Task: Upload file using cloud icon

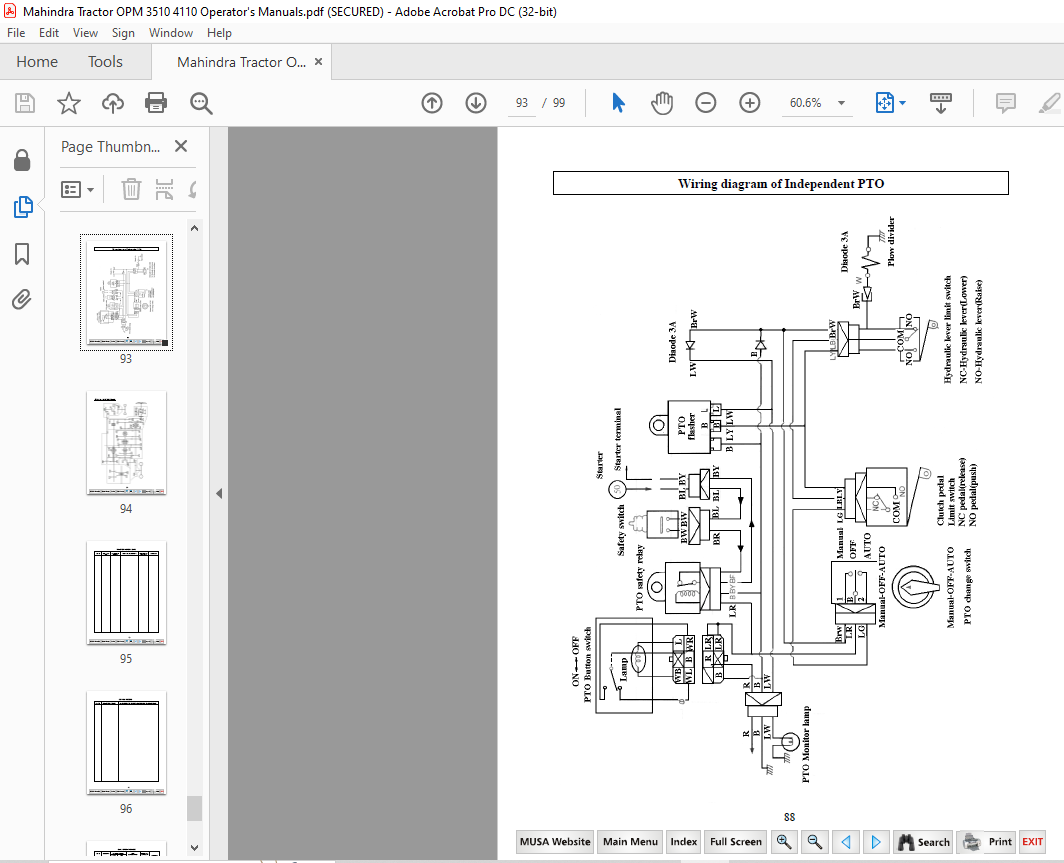Action: (113, 103)
